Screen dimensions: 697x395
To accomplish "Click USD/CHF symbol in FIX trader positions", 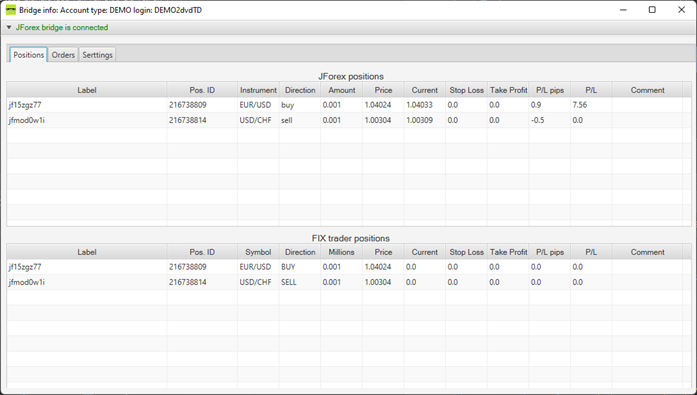I will (255, 282).
